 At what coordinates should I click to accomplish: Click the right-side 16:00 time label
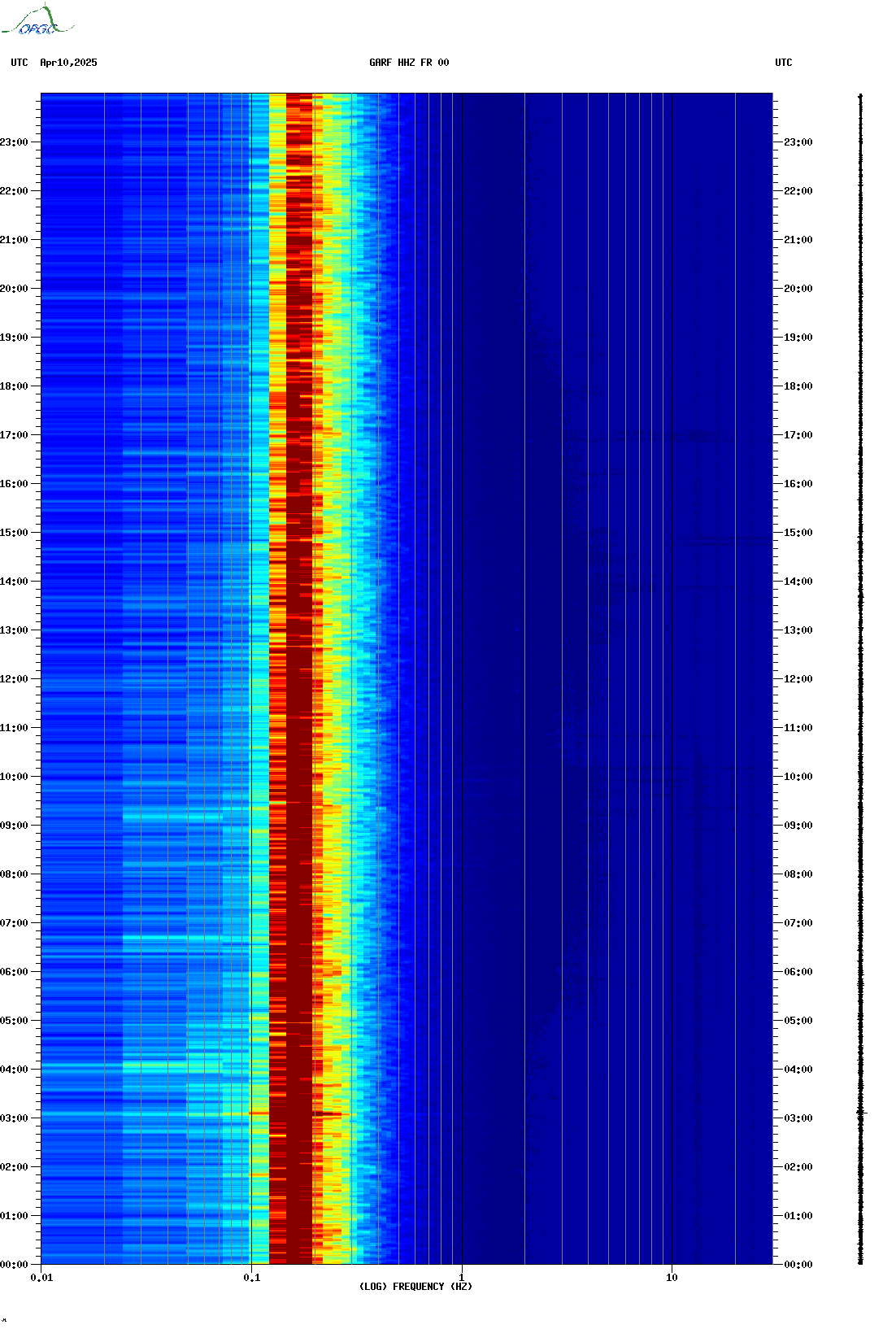tap(798, 484)
